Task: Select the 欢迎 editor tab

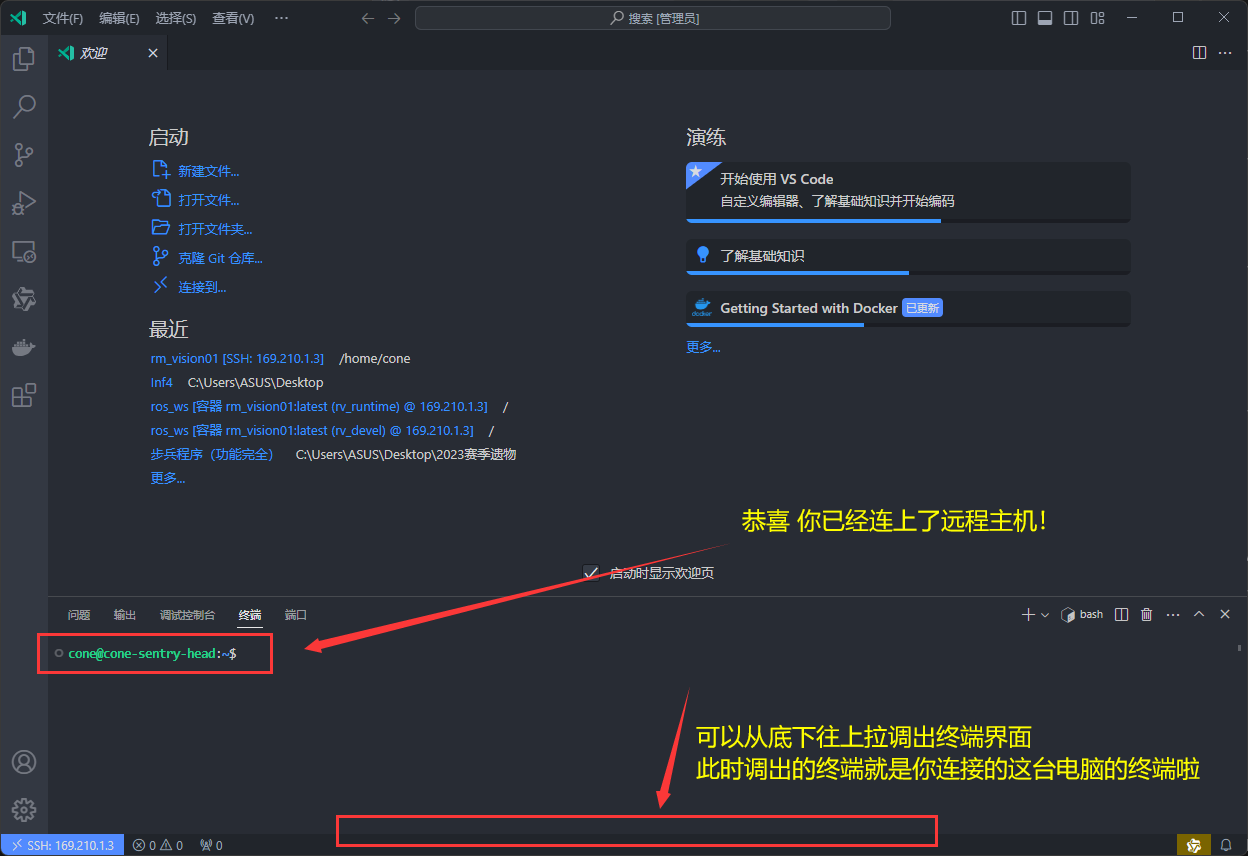Action: [x=108, y=53]
